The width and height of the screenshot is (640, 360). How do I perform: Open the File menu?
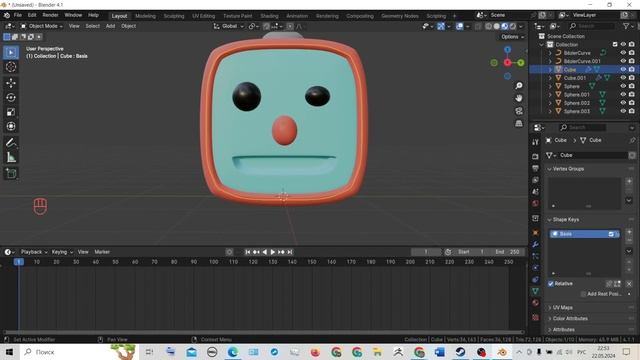point(18,15)
